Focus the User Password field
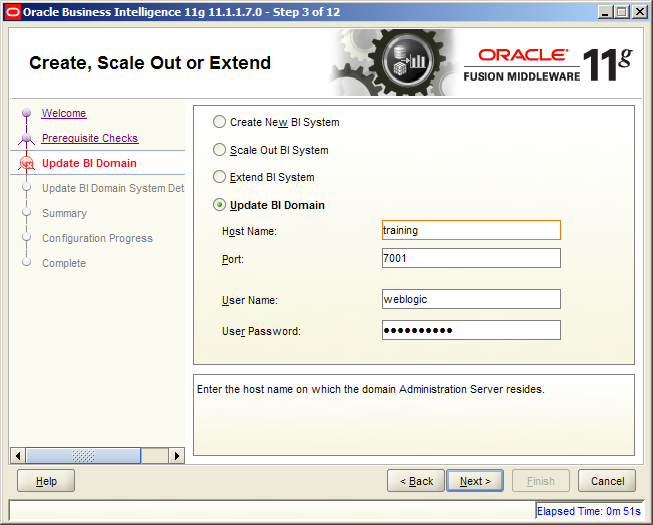This screenshot has width=653, height=525. (471, 330)
